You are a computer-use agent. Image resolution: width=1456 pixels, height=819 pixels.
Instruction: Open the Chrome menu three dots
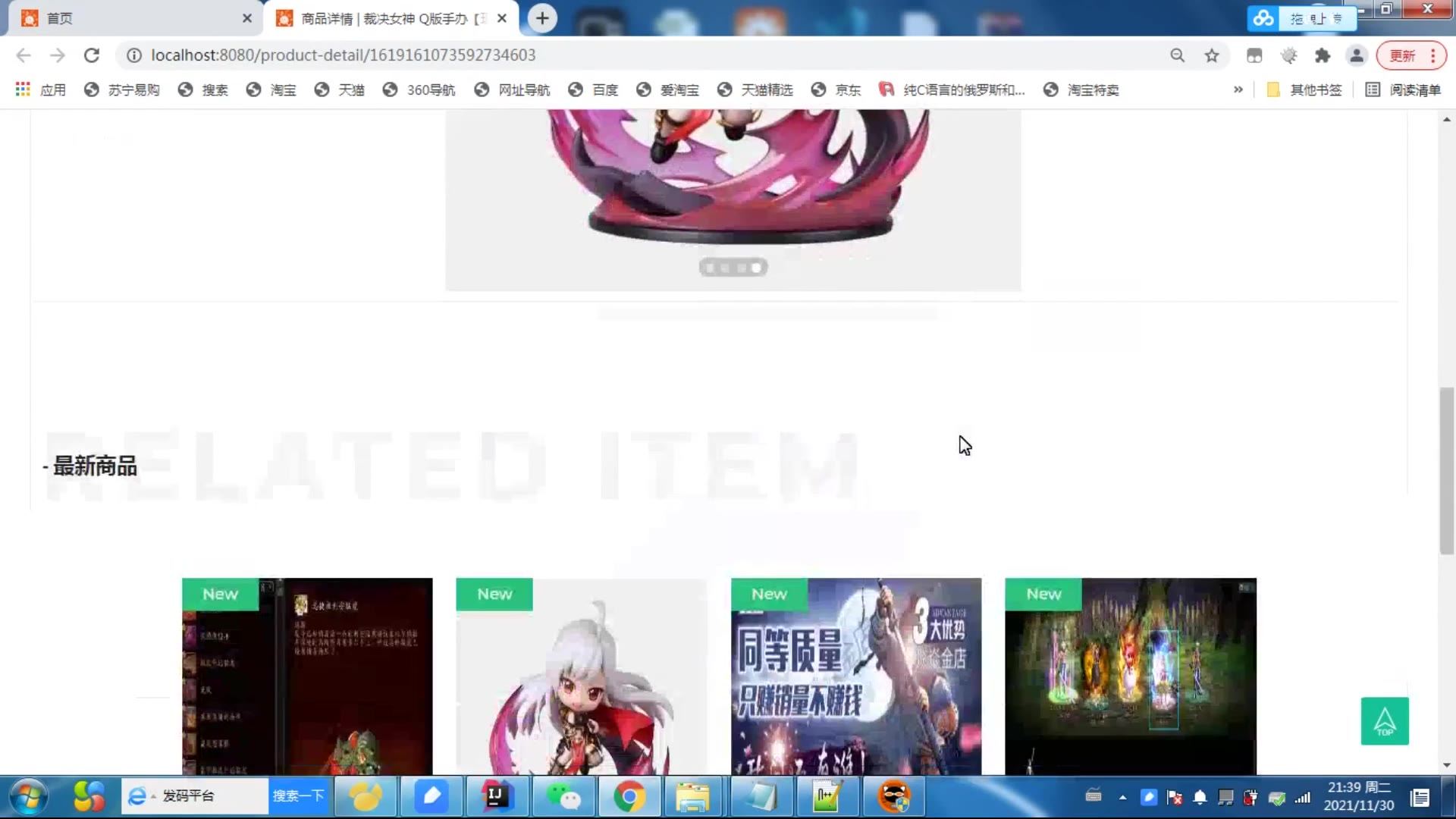click(x=1432, y=55)
